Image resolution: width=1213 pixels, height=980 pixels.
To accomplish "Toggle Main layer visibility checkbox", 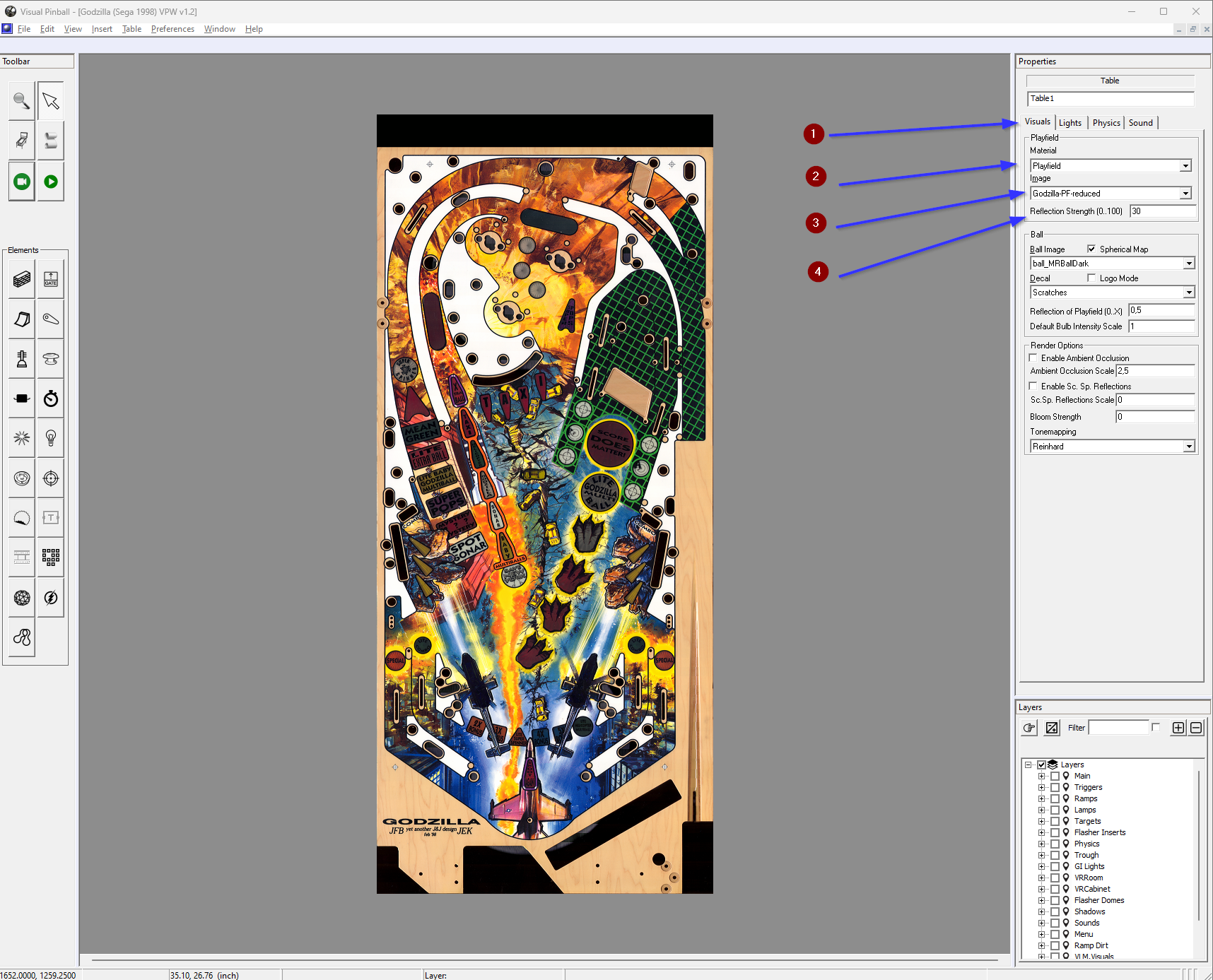I will (x=1055, y=776).
